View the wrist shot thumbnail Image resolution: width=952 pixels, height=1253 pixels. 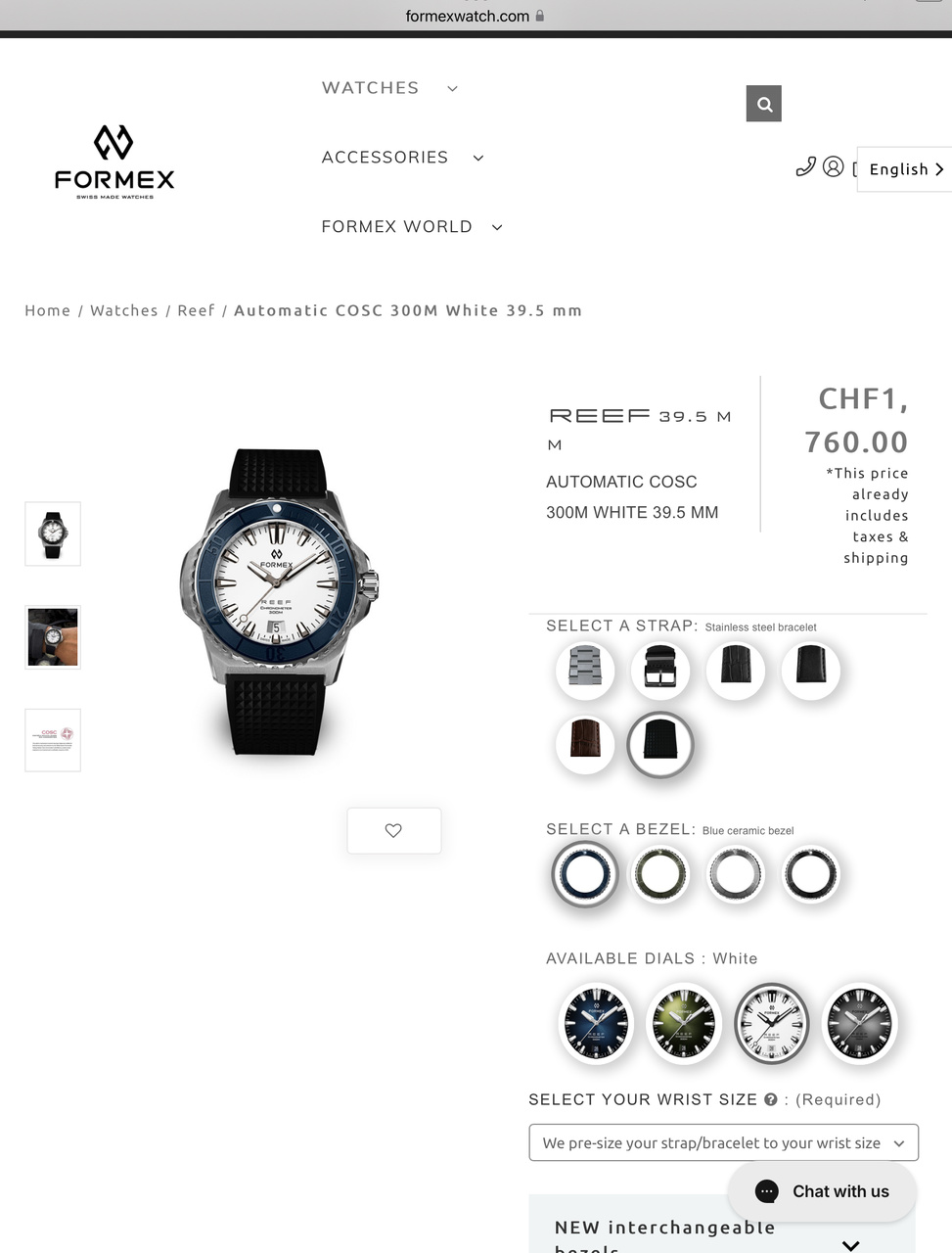pos(53,637)
